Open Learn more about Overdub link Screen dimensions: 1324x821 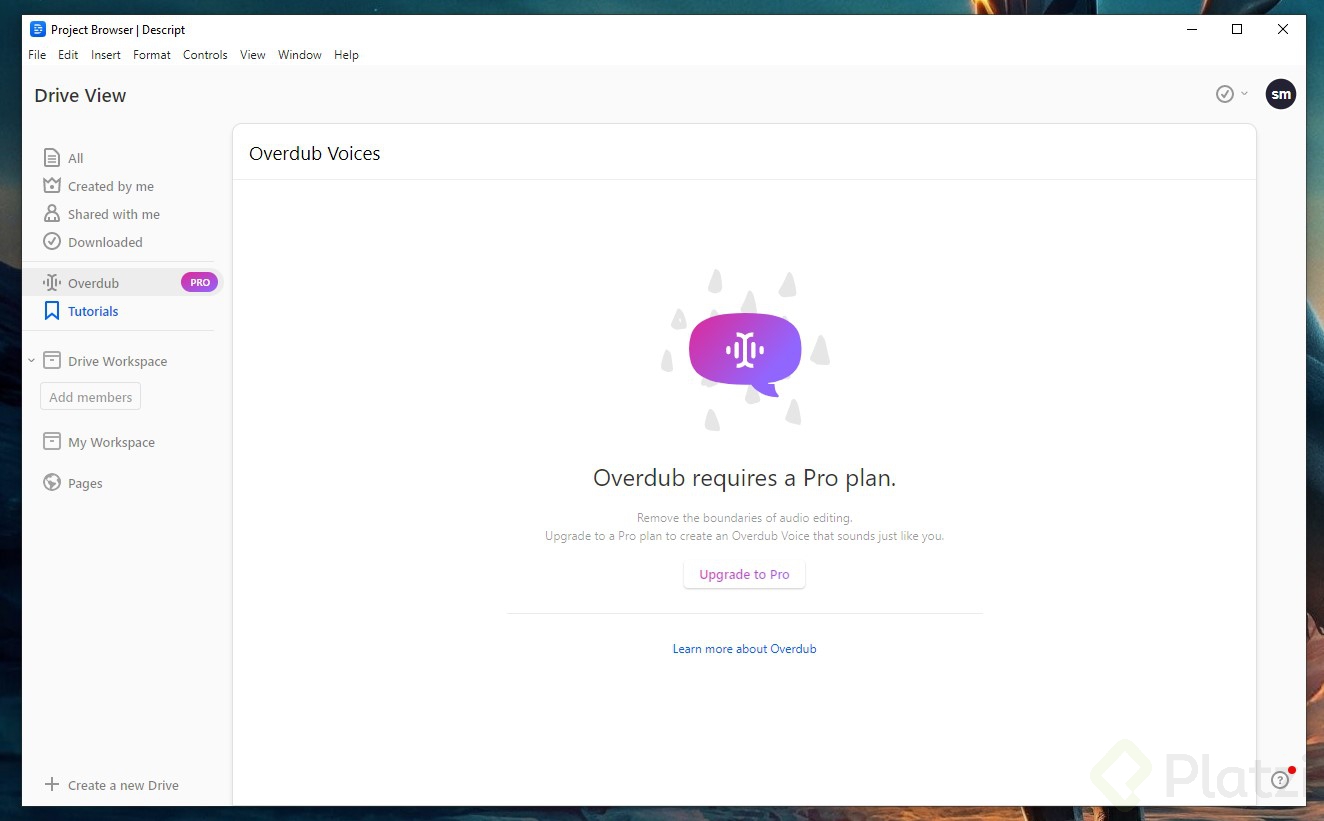pyautogui.click(x=744, y=648)
